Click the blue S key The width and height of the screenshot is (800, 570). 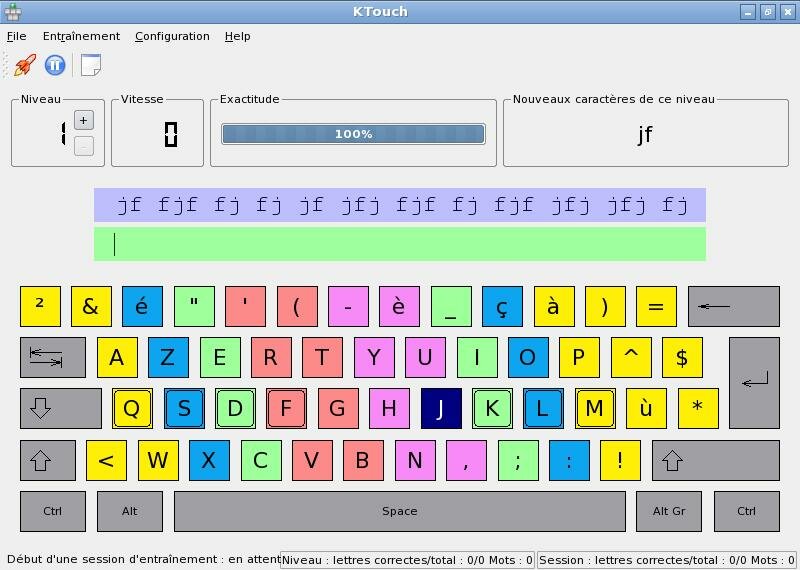click(x=184, y=408)
